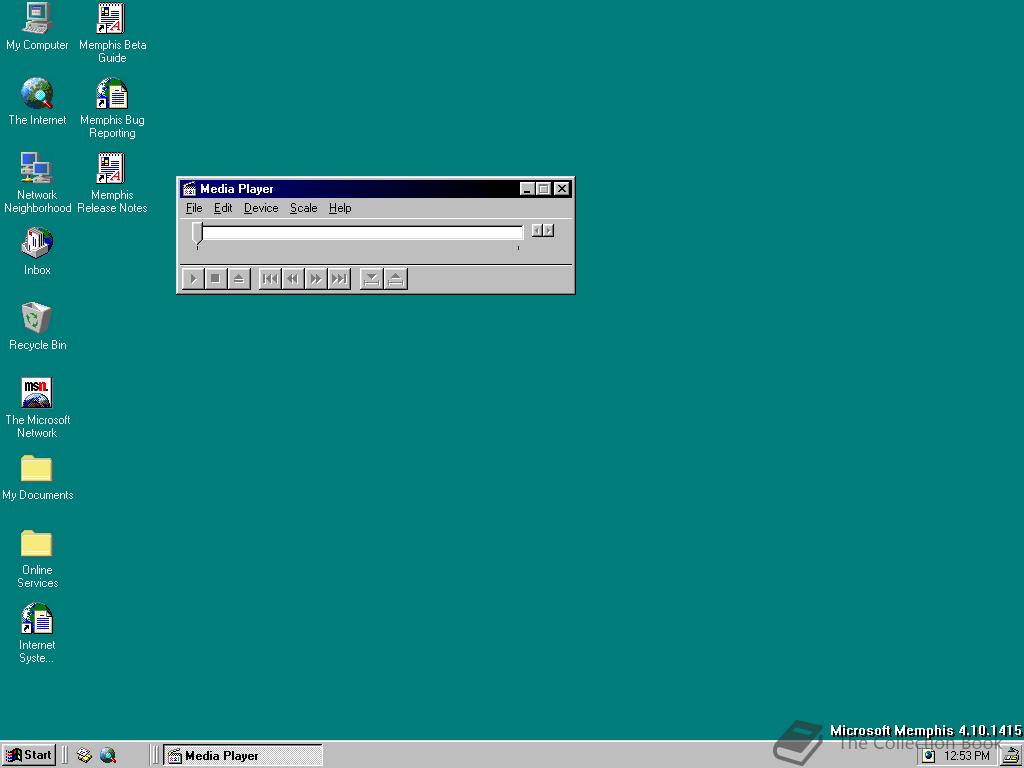1024x768 pixels.
Task: Select the Memphis Bug Reporting shortcut
Action: point(112,108)
